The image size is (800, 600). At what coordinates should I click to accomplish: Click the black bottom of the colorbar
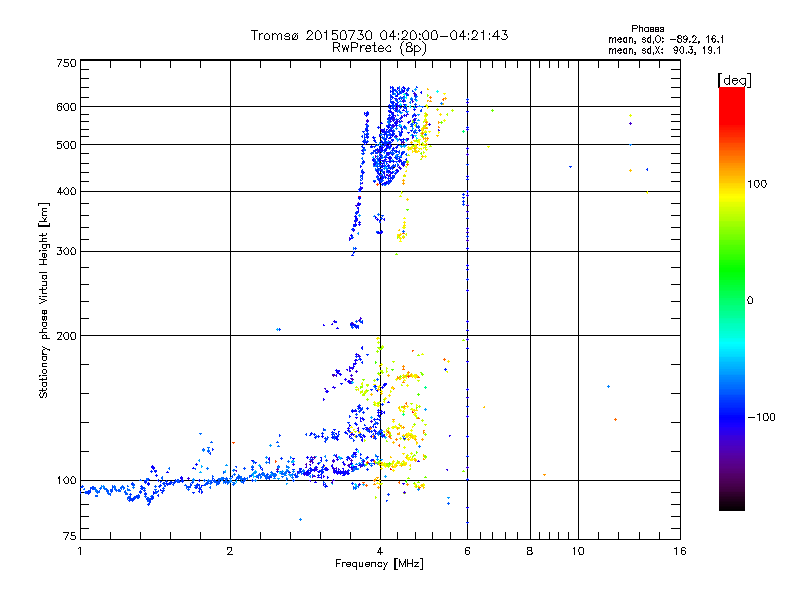click(732, 503)
